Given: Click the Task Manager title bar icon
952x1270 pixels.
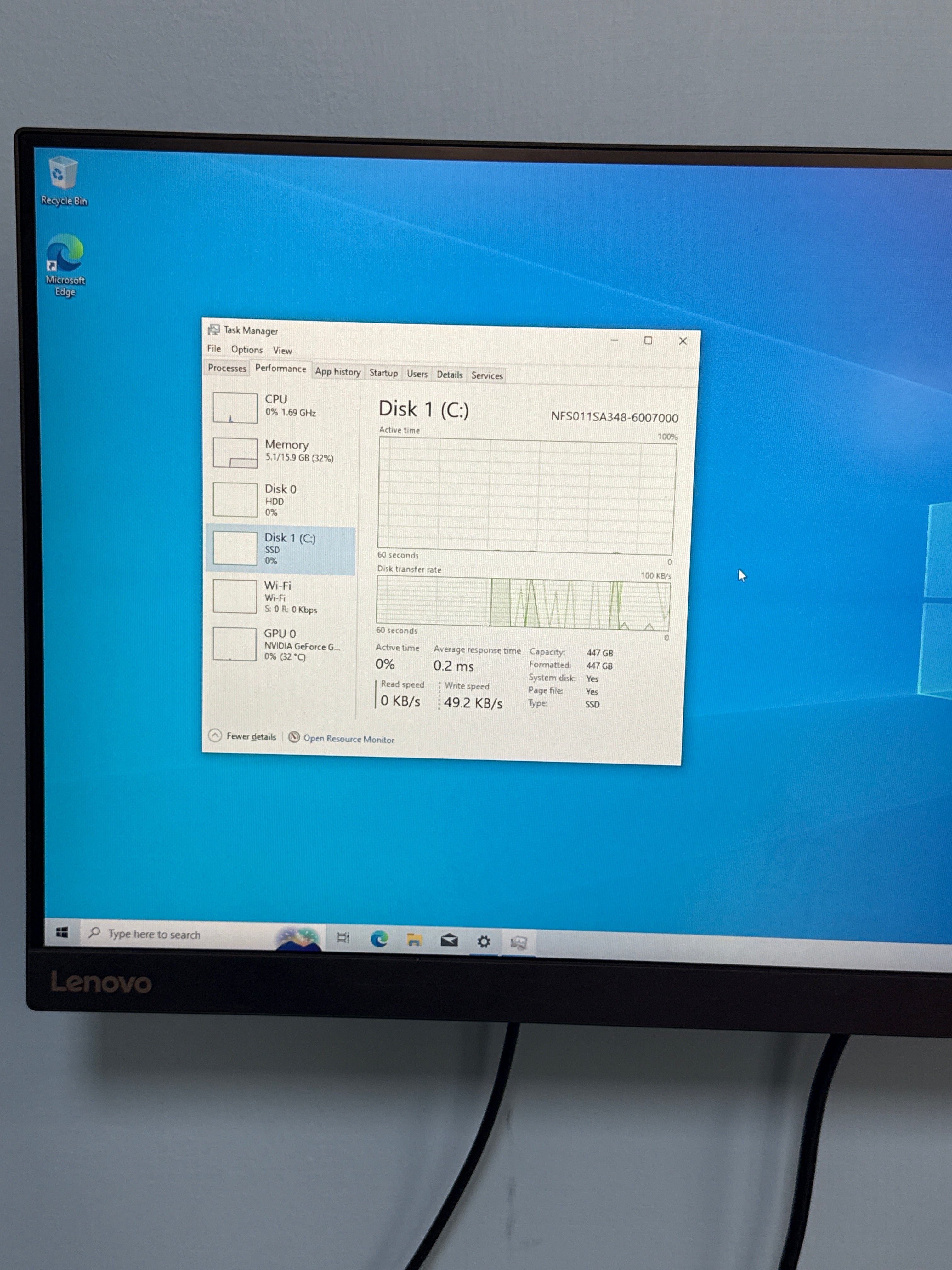Looking at the screenshot, I should [x=213, y=329].
